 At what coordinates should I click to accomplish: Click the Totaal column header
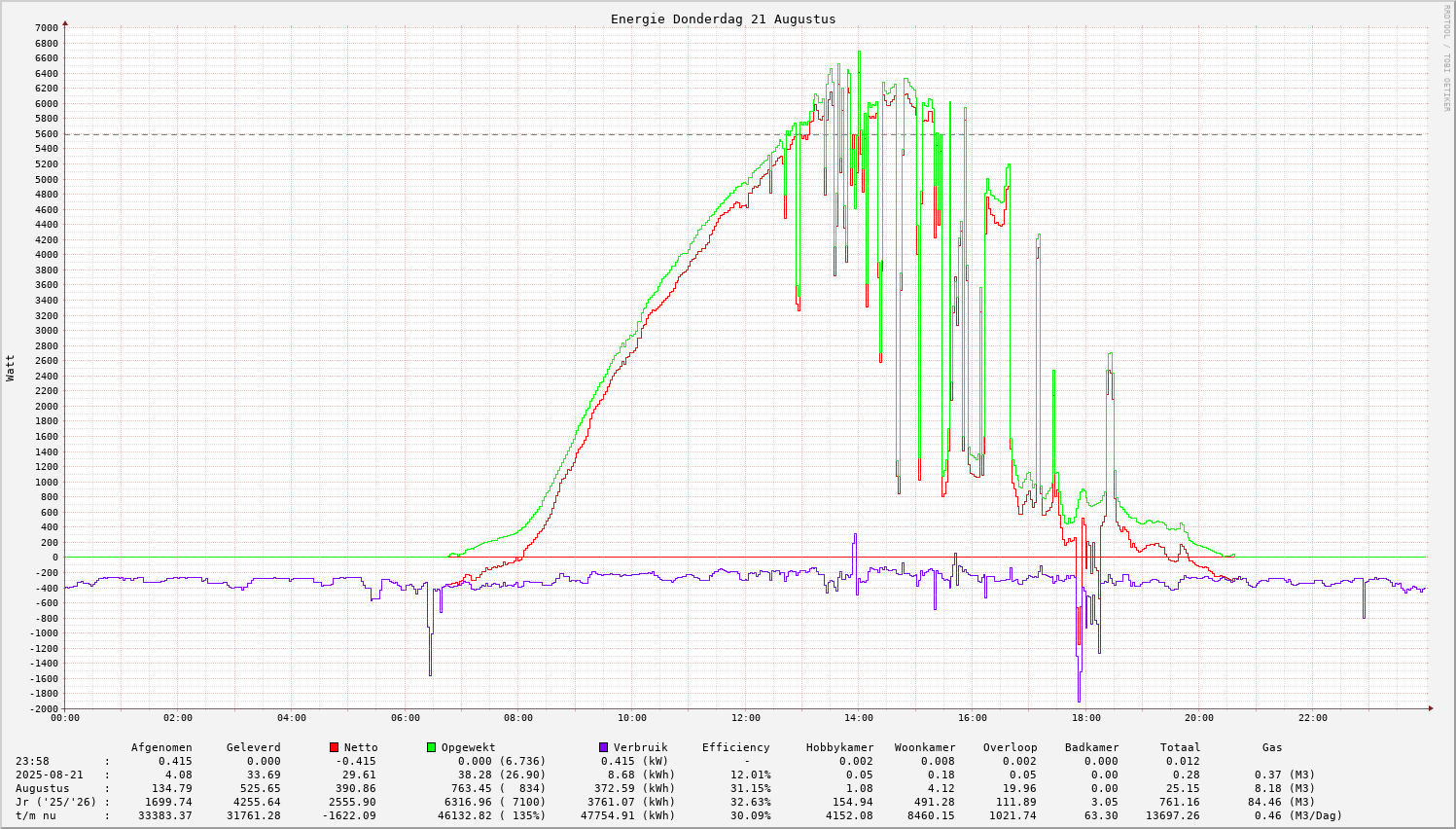1180,747
